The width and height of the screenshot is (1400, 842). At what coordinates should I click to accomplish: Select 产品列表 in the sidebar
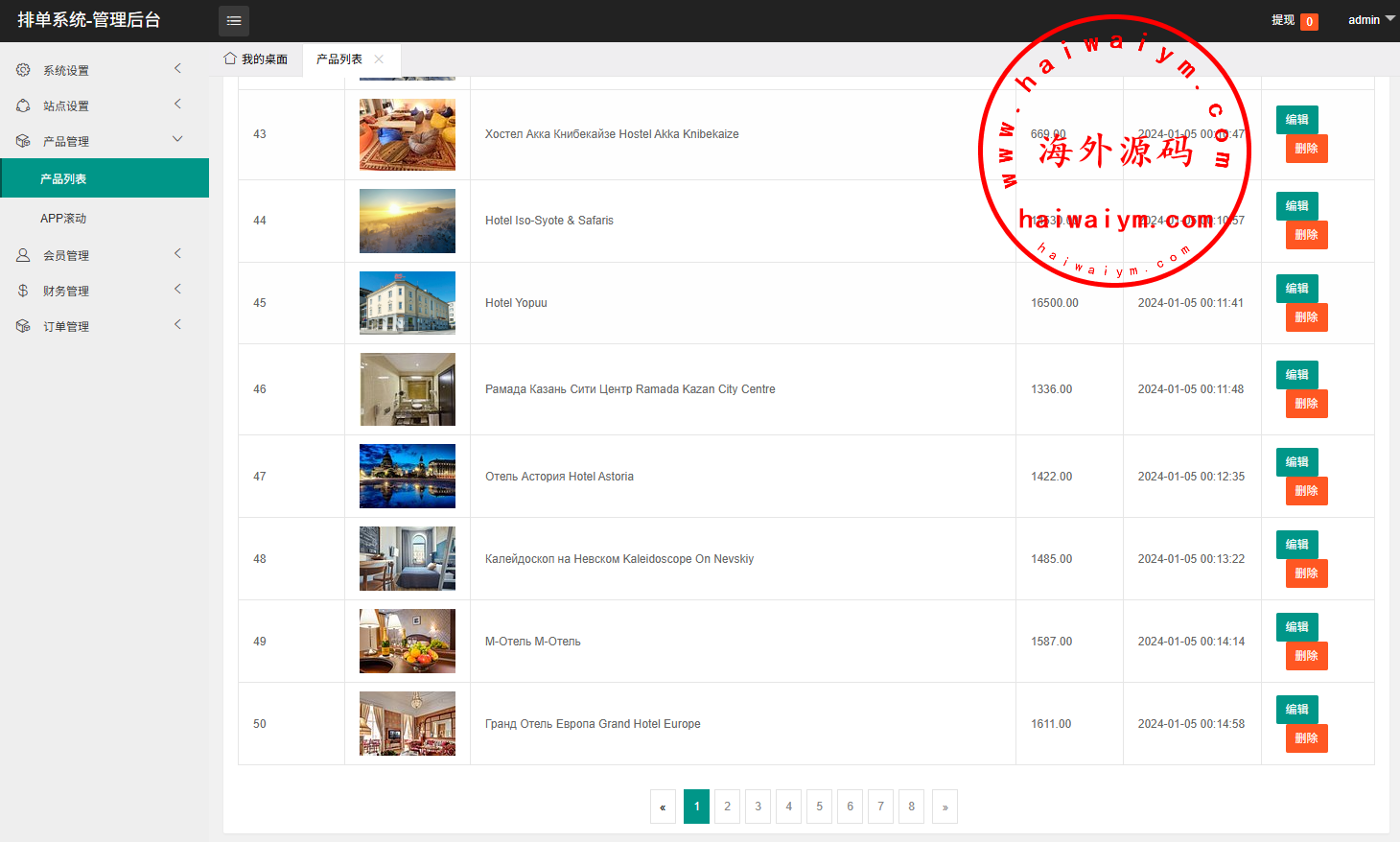pos(63,179)
